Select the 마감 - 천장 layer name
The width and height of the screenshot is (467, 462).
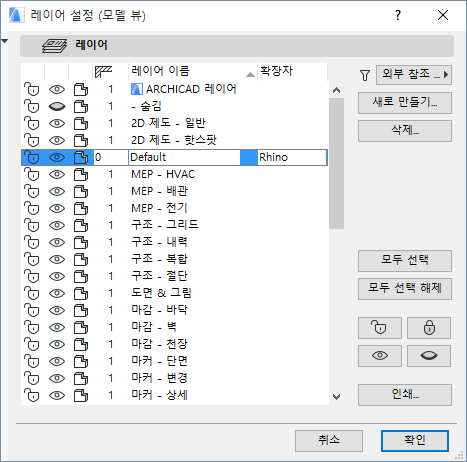(159, 344)
